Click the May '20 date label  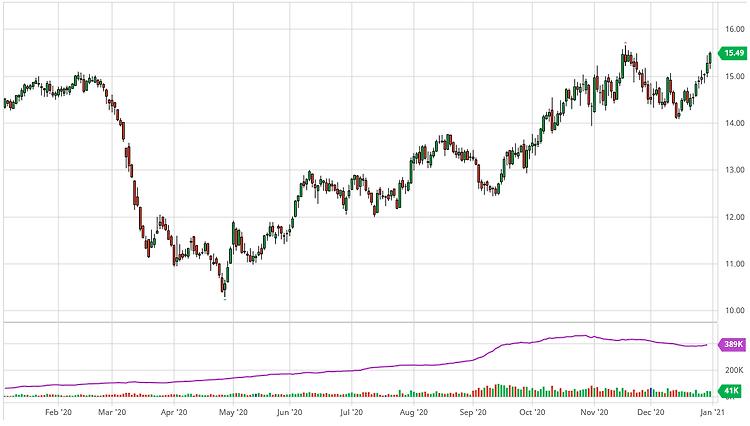click(233, 412)
